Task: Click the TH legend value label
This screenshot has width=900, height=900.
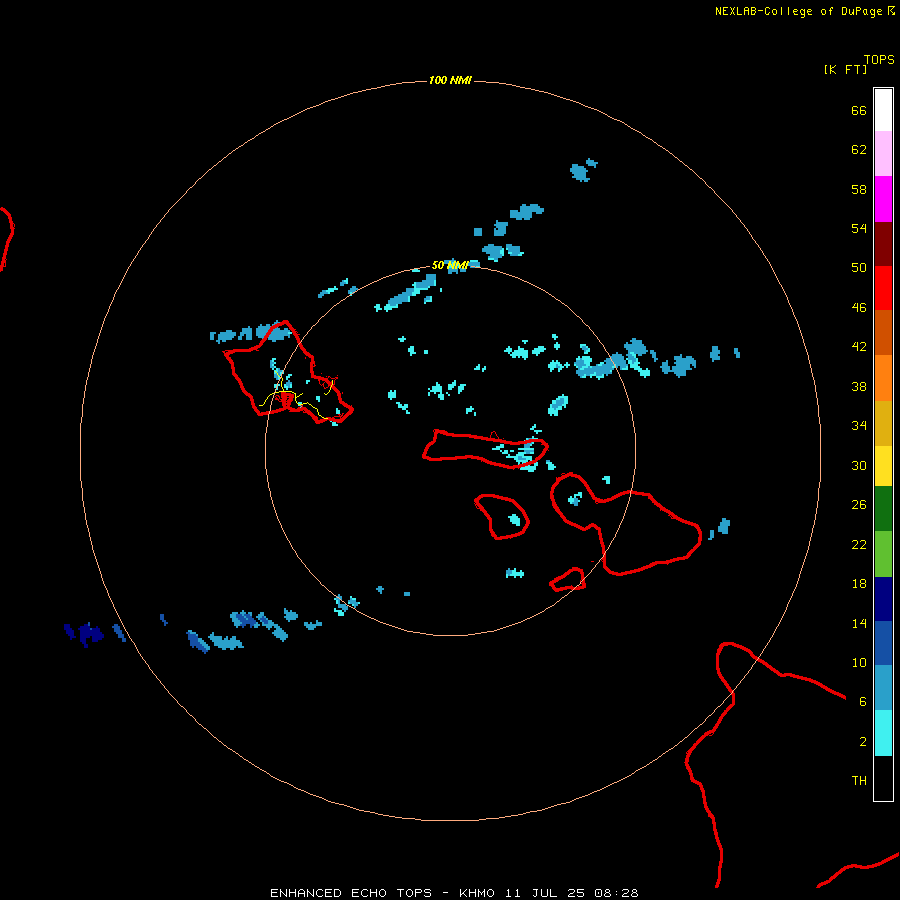Action: tap(859, 781)
